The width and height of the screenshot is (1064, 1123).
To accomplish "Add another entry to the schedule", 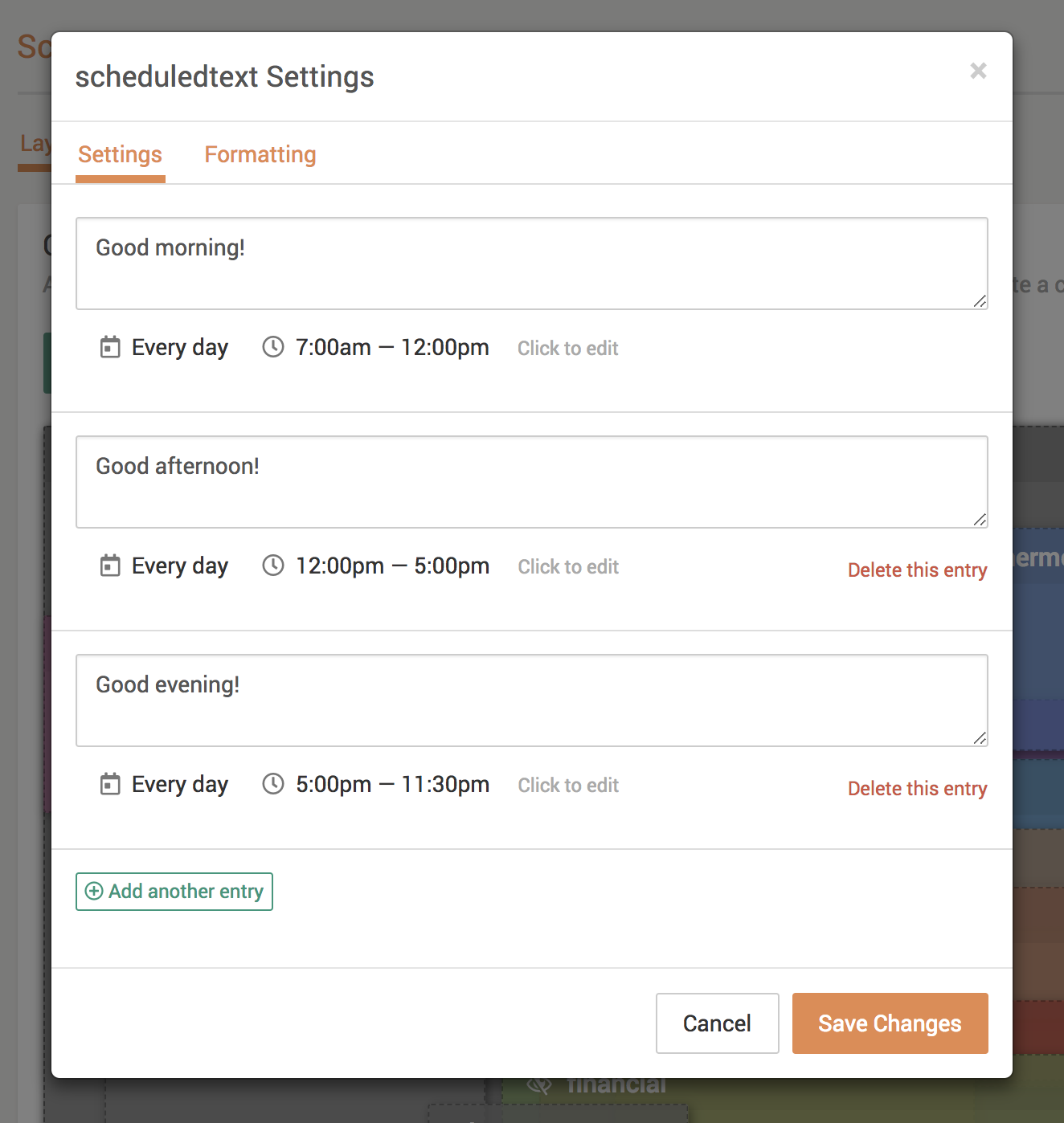I will [x=174, y=892].
